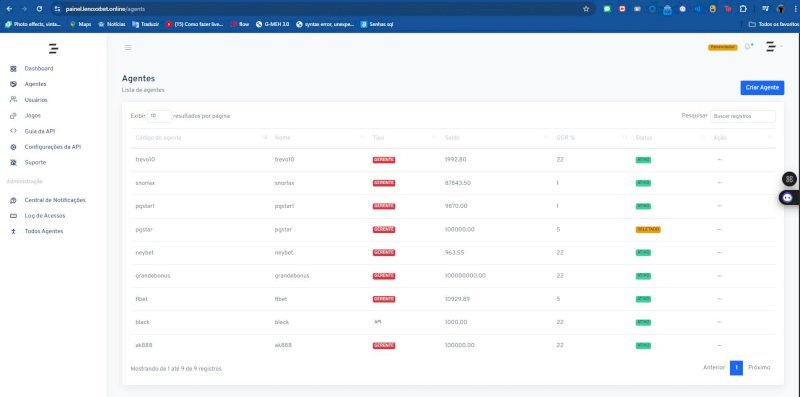Select Agentes in the sidebar

coord(35,84)
